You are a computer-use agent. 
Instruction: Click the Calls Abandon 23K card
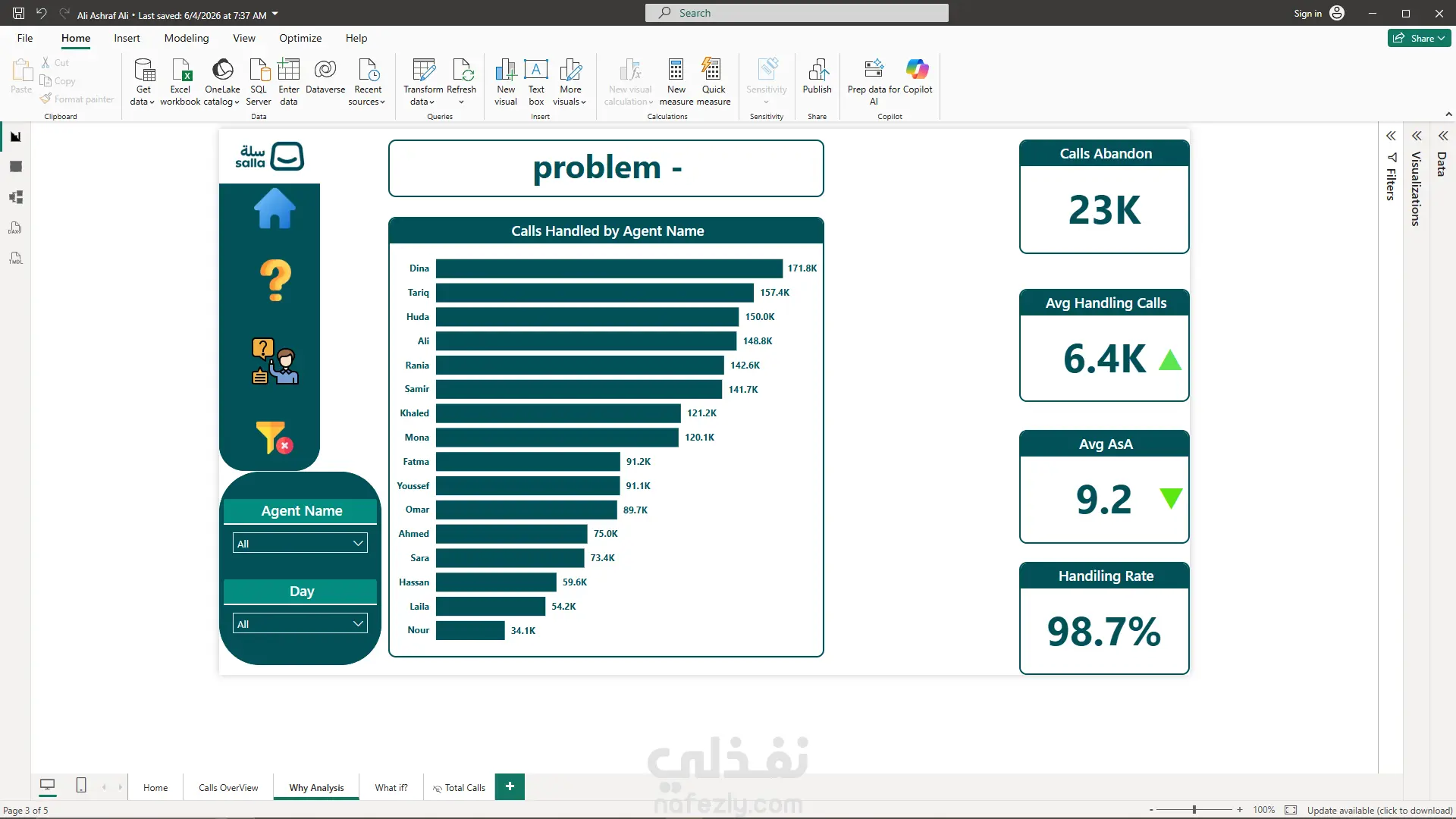1104,196
